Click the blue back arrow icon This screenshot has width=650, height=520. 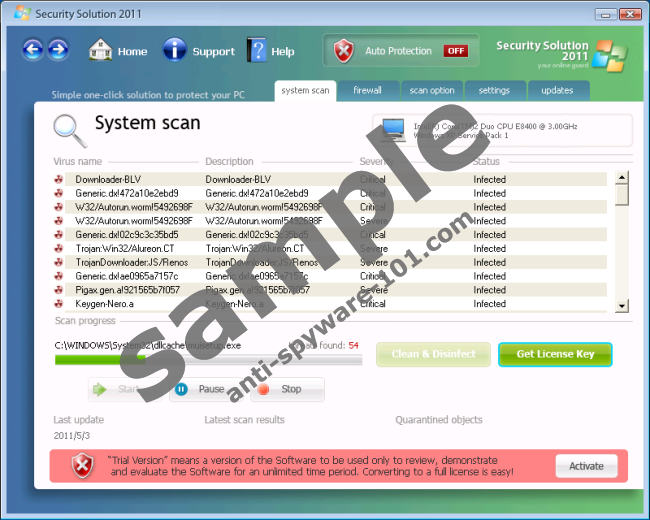pos(33,50)
